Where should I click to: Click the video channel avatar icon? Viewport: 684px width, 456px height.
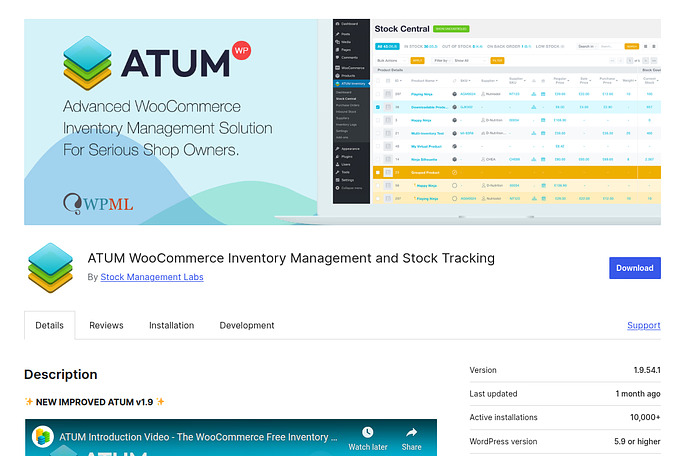coord(43,437)
